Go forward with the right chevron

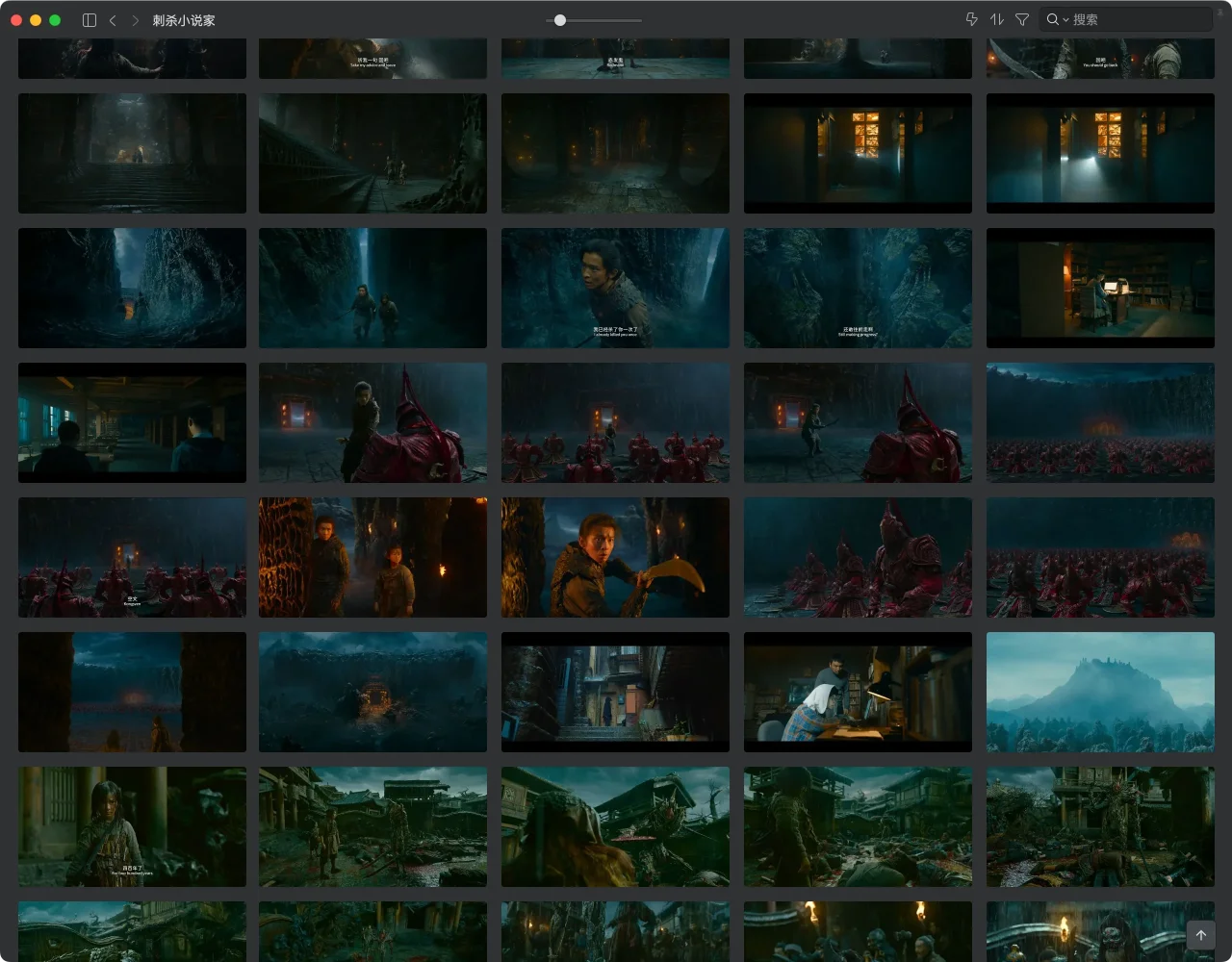tap(135, 19)
